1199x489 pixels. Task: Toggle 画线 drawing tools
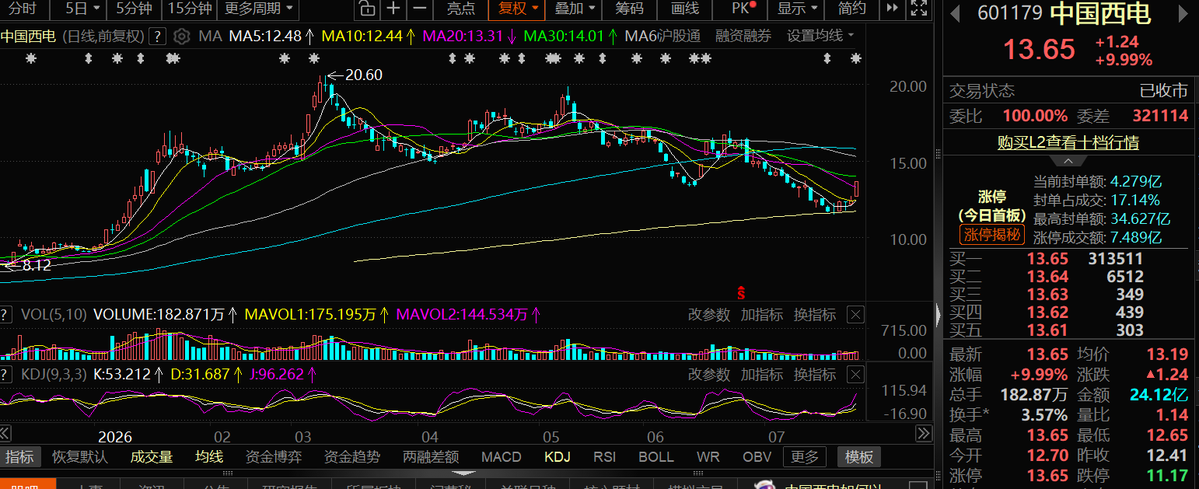point(684,9)
